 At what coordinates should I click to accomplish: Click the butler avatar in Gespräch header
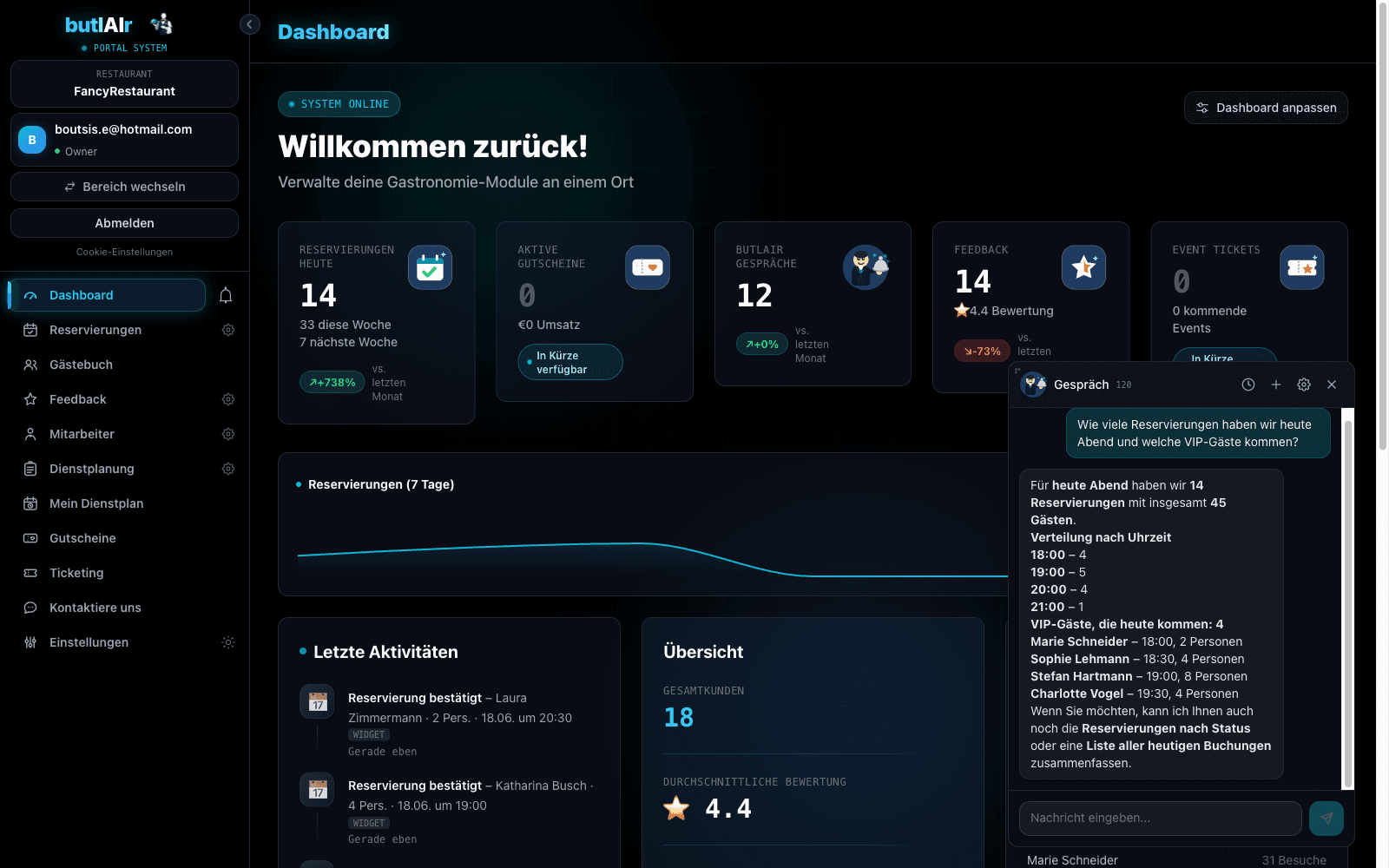pyautogui.click(x=1034, y=384)
